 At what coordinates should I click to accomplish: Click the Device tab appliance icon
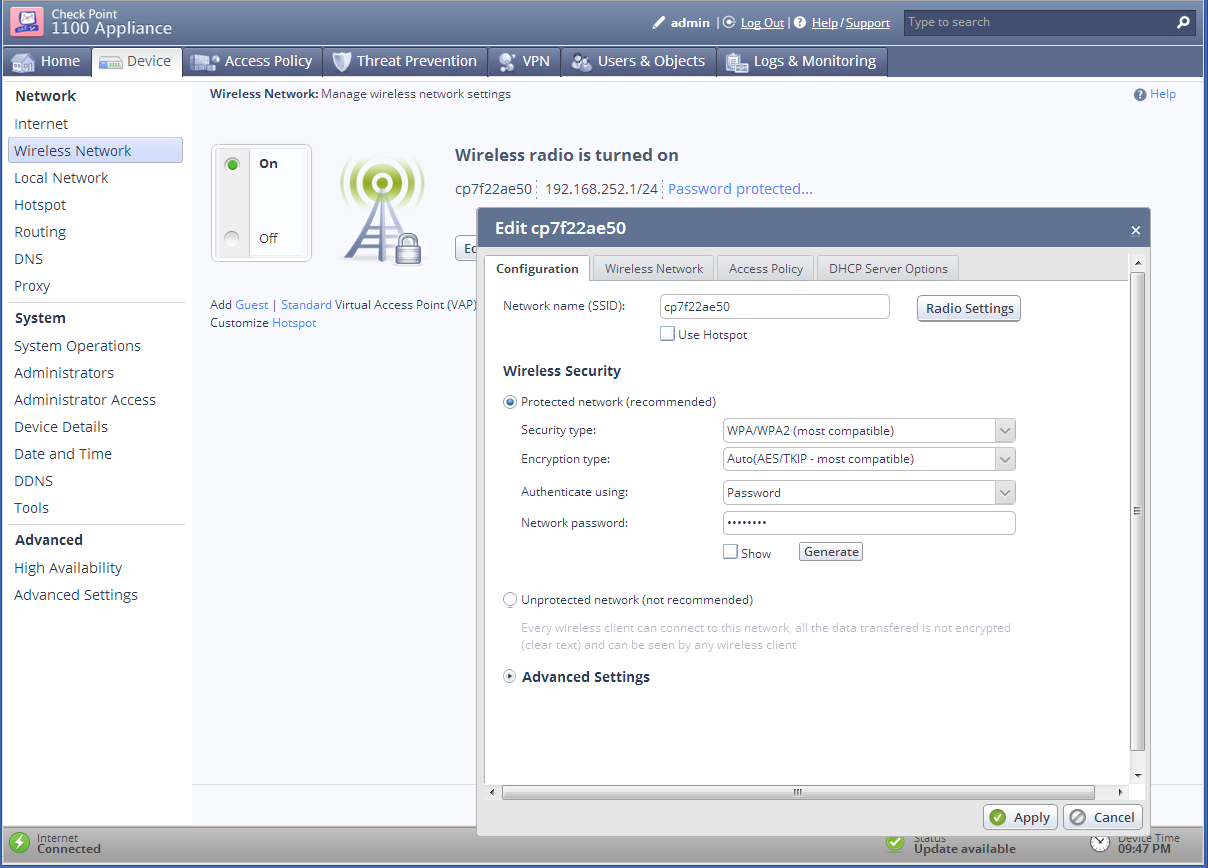coord(110,62)
